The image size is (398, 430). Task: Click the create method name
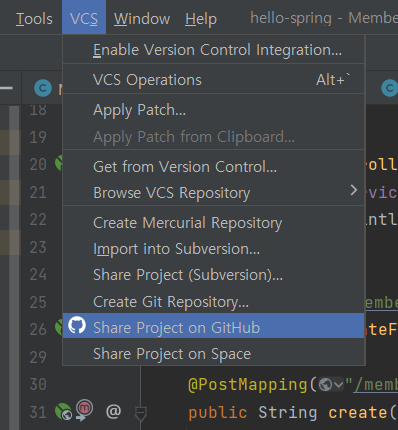point(358,413)
